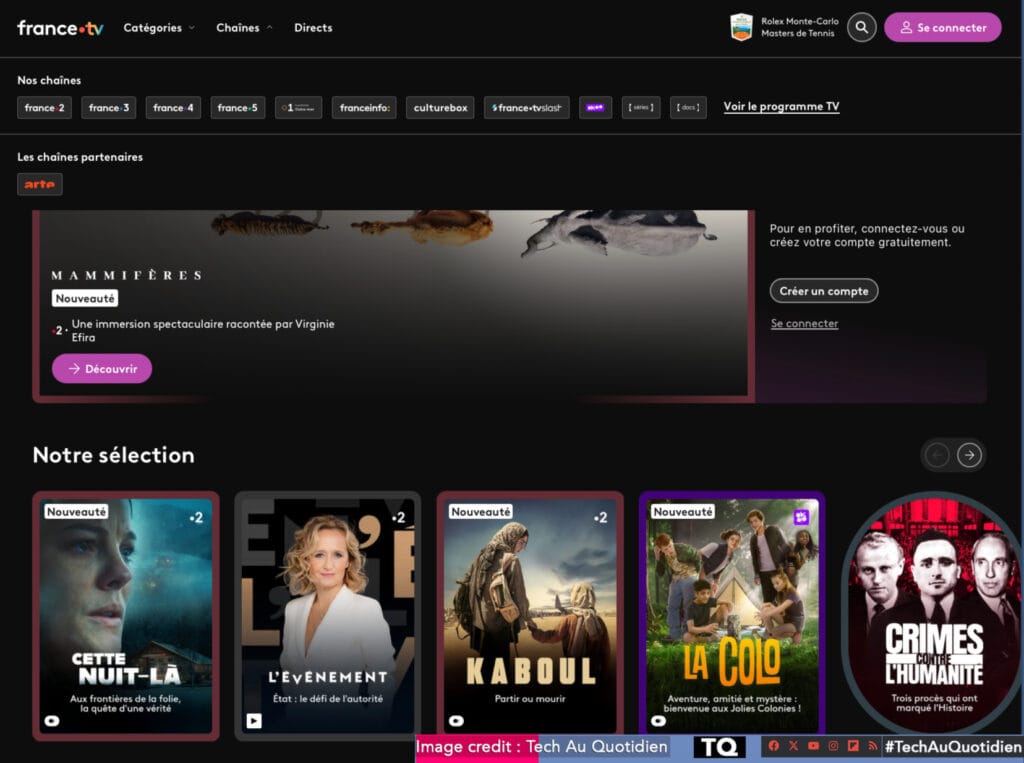Click the eye icon on Kaboul card
The height and width of the screenshot is (763, 1024).
456,721
